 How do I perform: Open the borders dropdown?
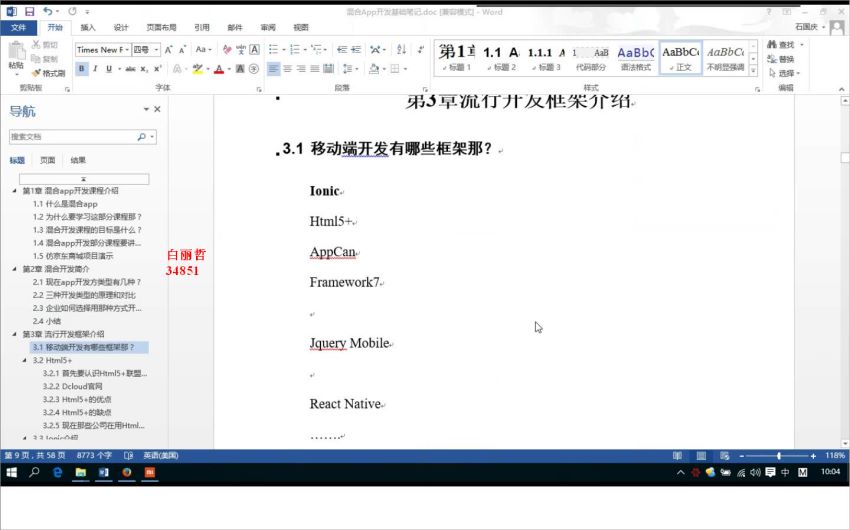[405, 69]
